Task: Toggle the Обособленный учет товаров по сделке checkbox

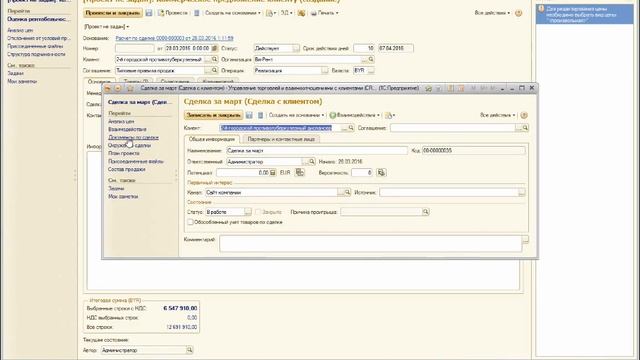Action: tap(190, 222)
